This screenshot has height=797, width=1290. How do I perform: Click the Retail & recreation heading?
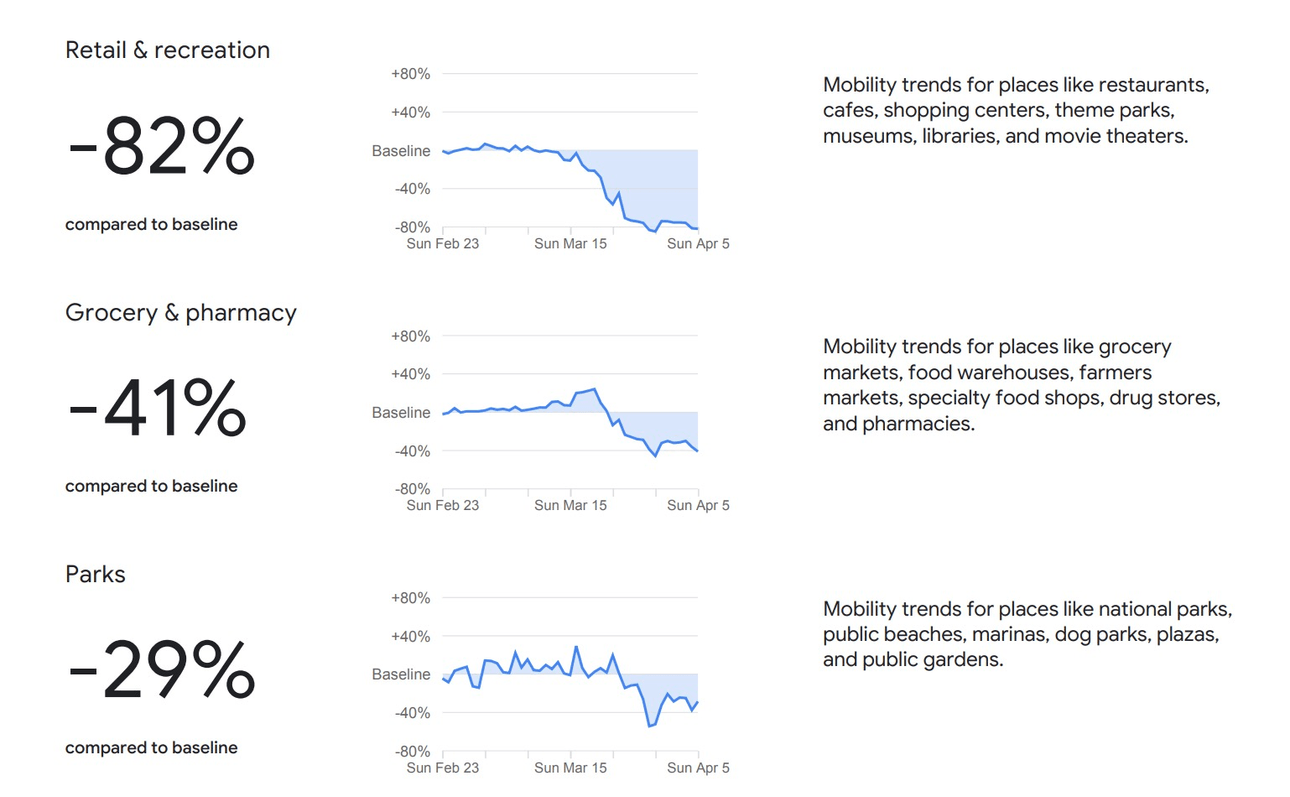[x=167, y=51]
